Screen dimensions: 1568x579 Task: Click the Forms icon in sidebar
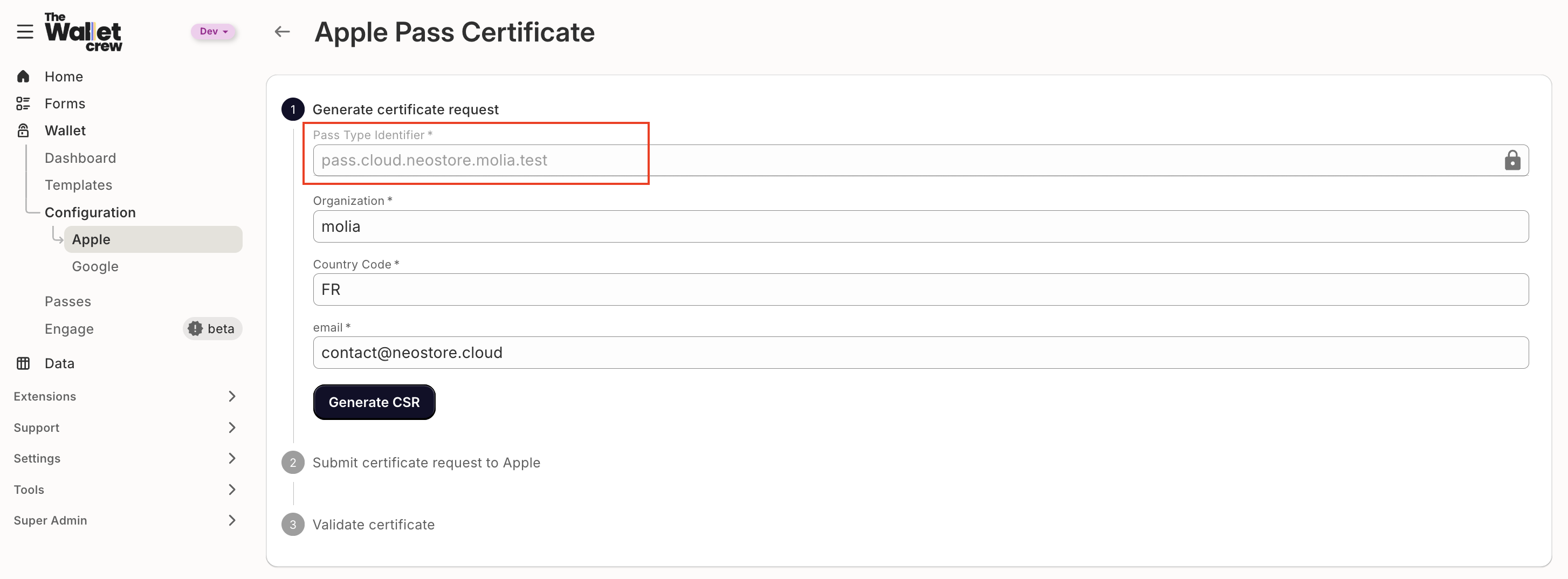click(x=23, y=103)
